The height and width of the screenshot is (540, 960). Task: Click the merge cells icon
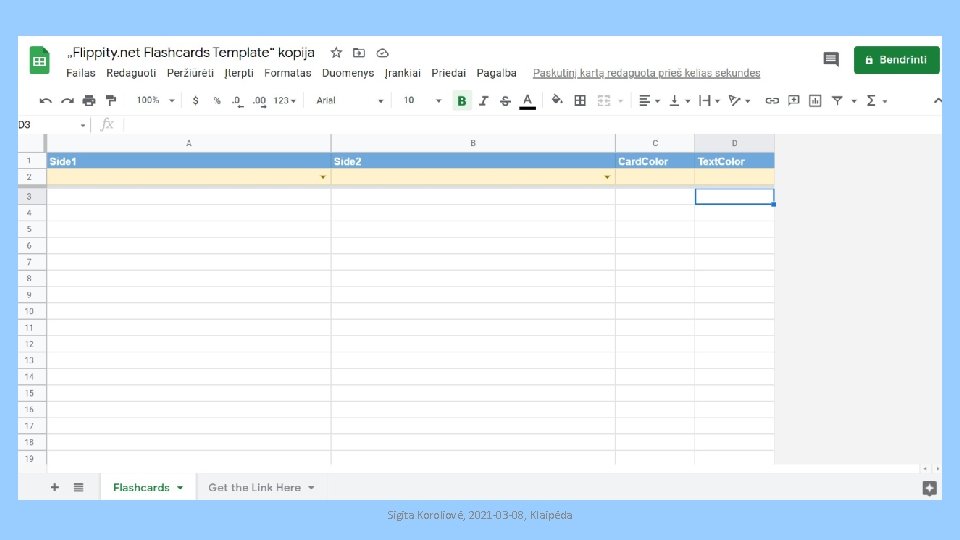tap(604, 100)
